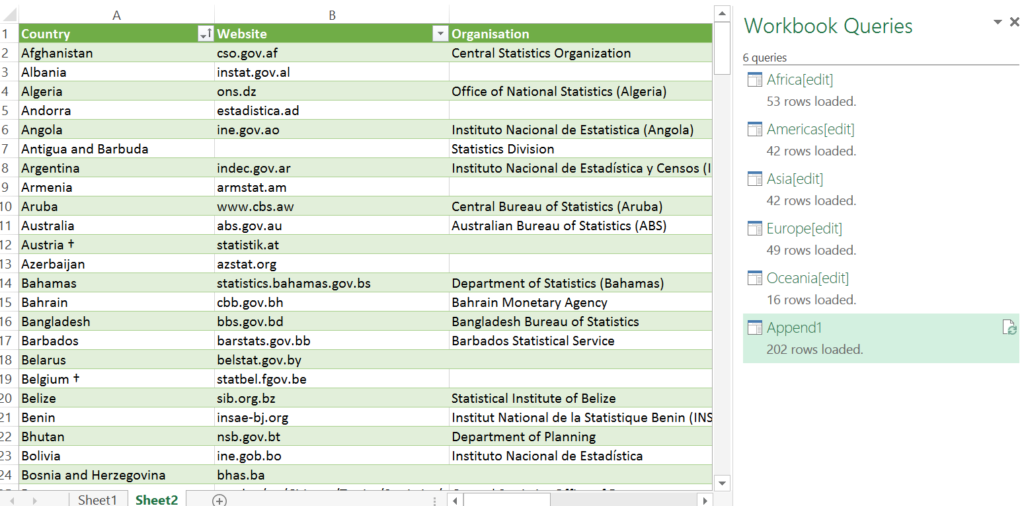The height and width of the screenshot is (506, 1024).
Task: Click the Append1 query table icon
Action: [755, 328]
